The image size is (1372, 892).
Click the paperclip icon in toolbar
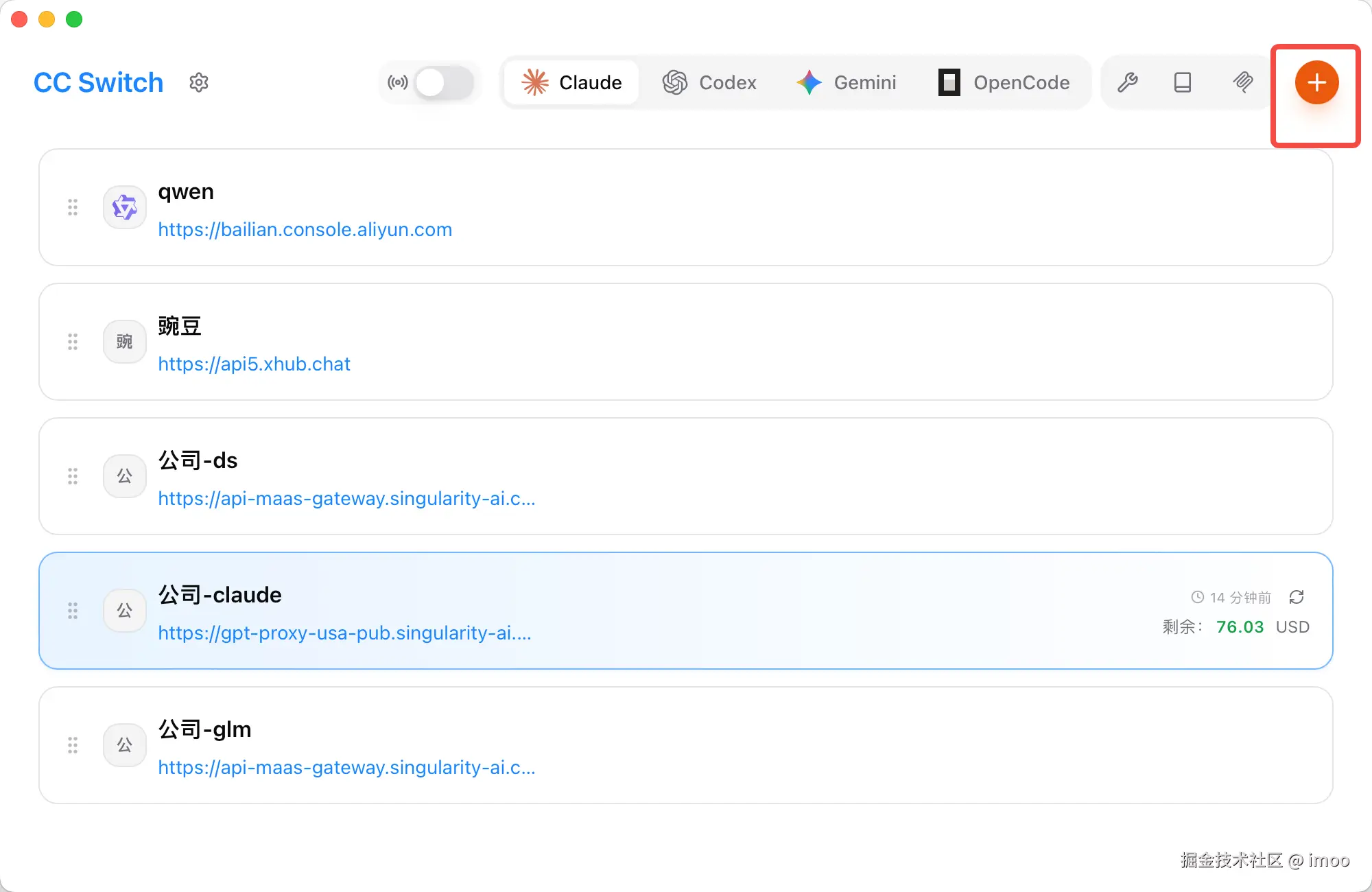(x=1242, y=82)
